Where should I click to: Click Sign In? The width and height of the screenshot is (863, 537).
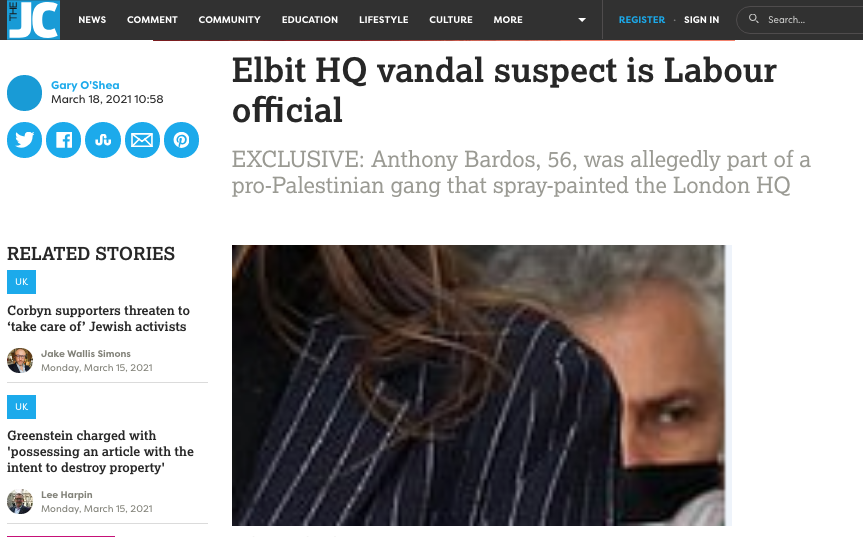point(701,20)
